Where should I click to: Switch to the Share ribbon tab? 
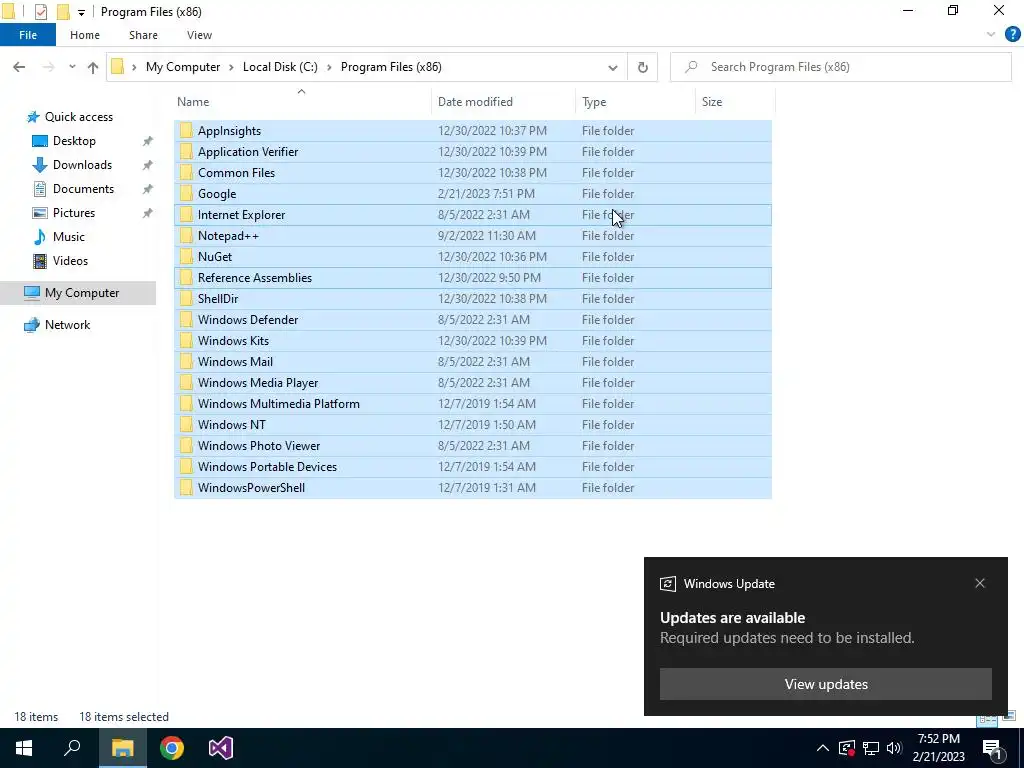click(143, 35)
